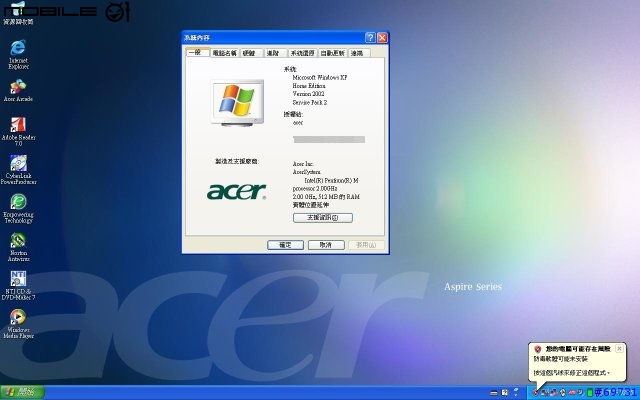Launch Norton Antivirus desktop icon
This screenshot has height=400, width=640.
coord(18,247)
